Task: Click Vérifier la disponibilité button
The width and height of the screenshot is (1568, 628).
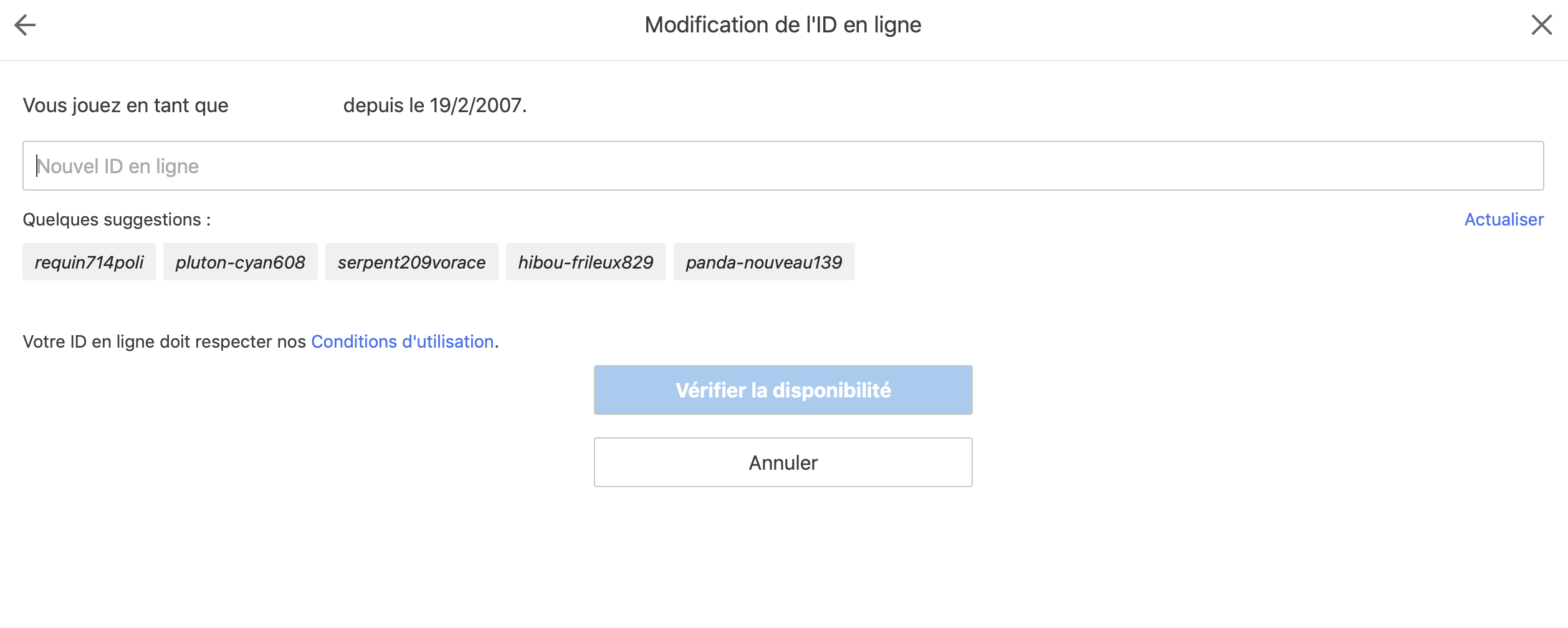Action: click(x=783, y=390)
